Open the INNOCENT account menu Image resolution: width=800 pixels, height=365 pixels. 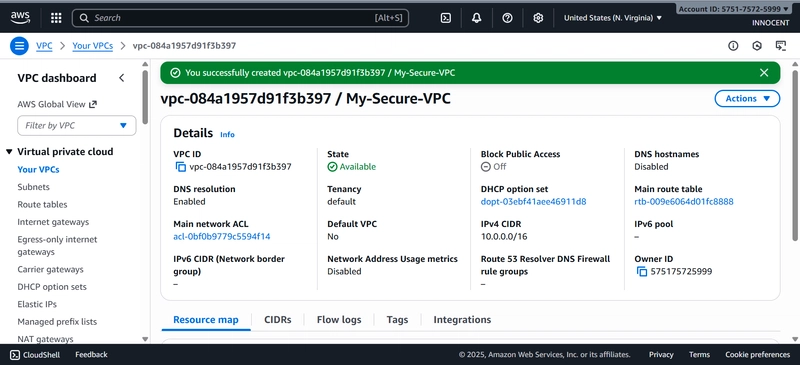click(770, 23)
